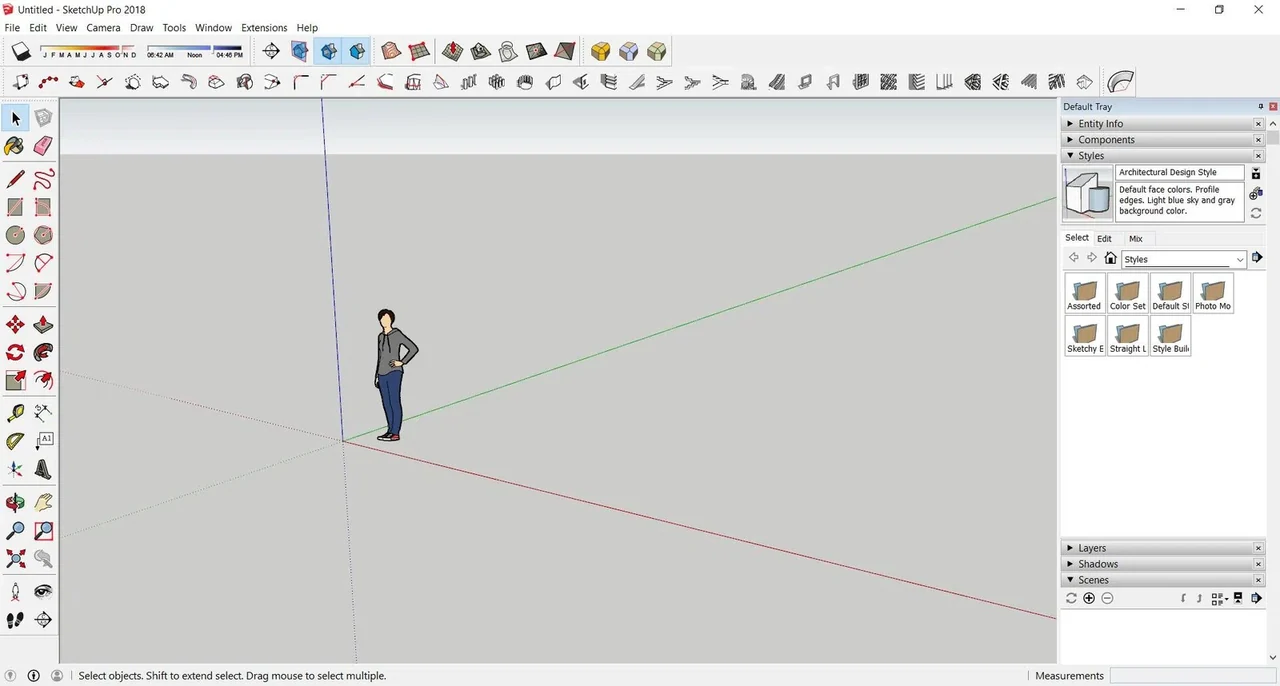Screen dimensions: 1280x686
Task: Open the Photo Modeling styles folder
Action: click(1213, 293)
